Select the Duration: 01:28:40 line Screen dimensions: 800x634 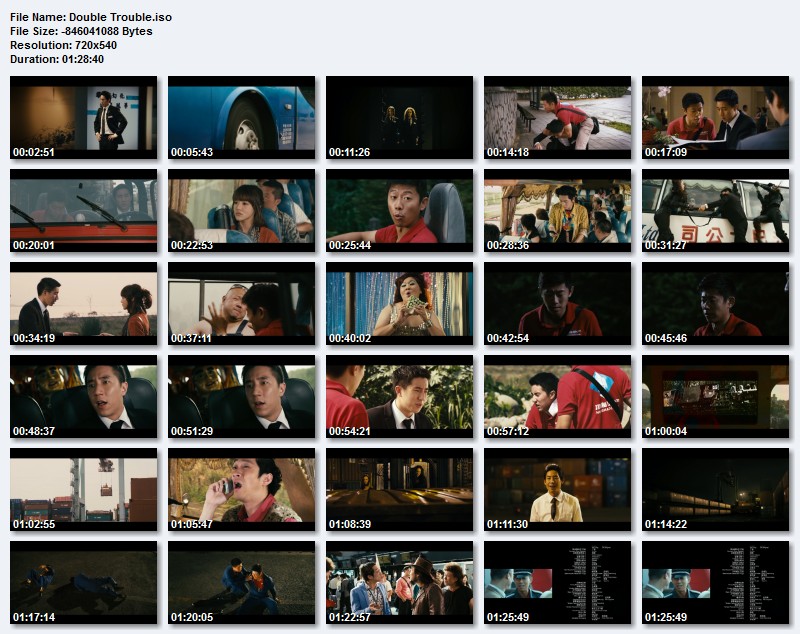57,59
